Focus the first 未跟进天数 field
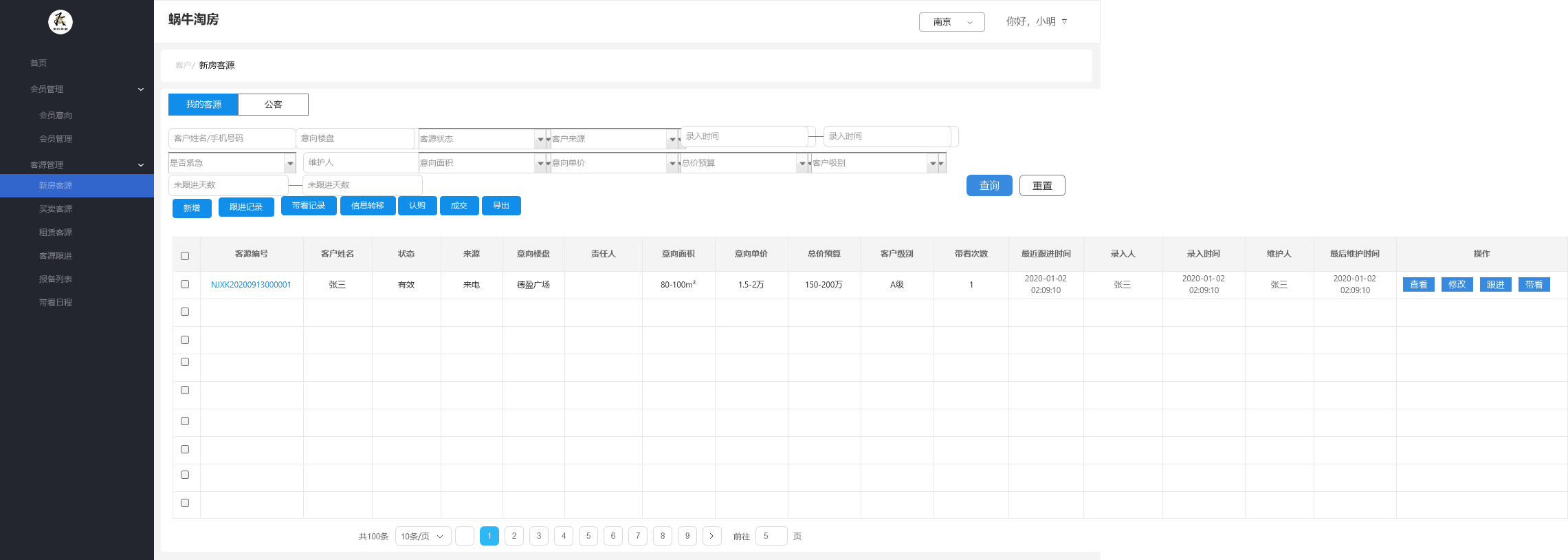 tap(228, 185)
